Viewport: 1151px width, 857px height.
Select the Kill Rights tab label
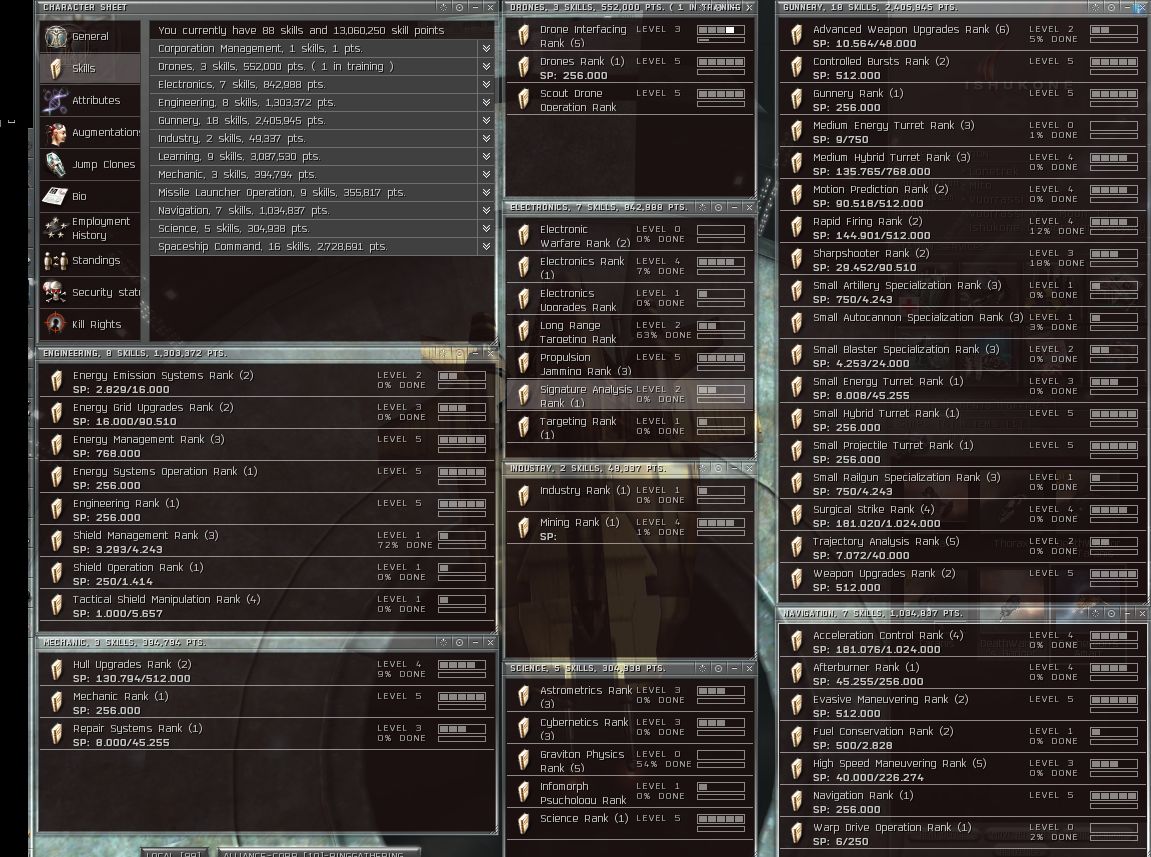[x=96, y=325]
